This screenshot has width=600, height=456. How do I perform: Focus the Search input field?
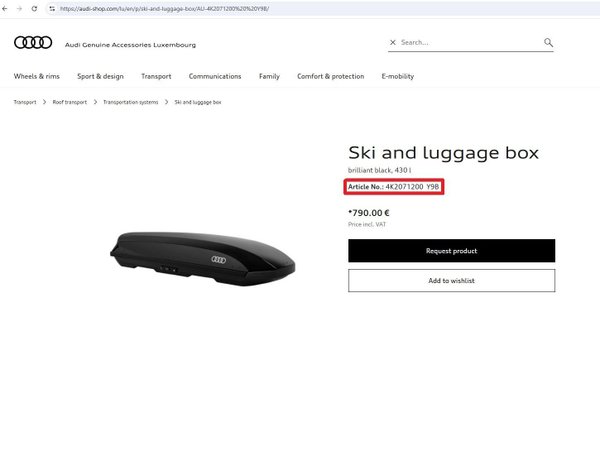pos(470,42)
